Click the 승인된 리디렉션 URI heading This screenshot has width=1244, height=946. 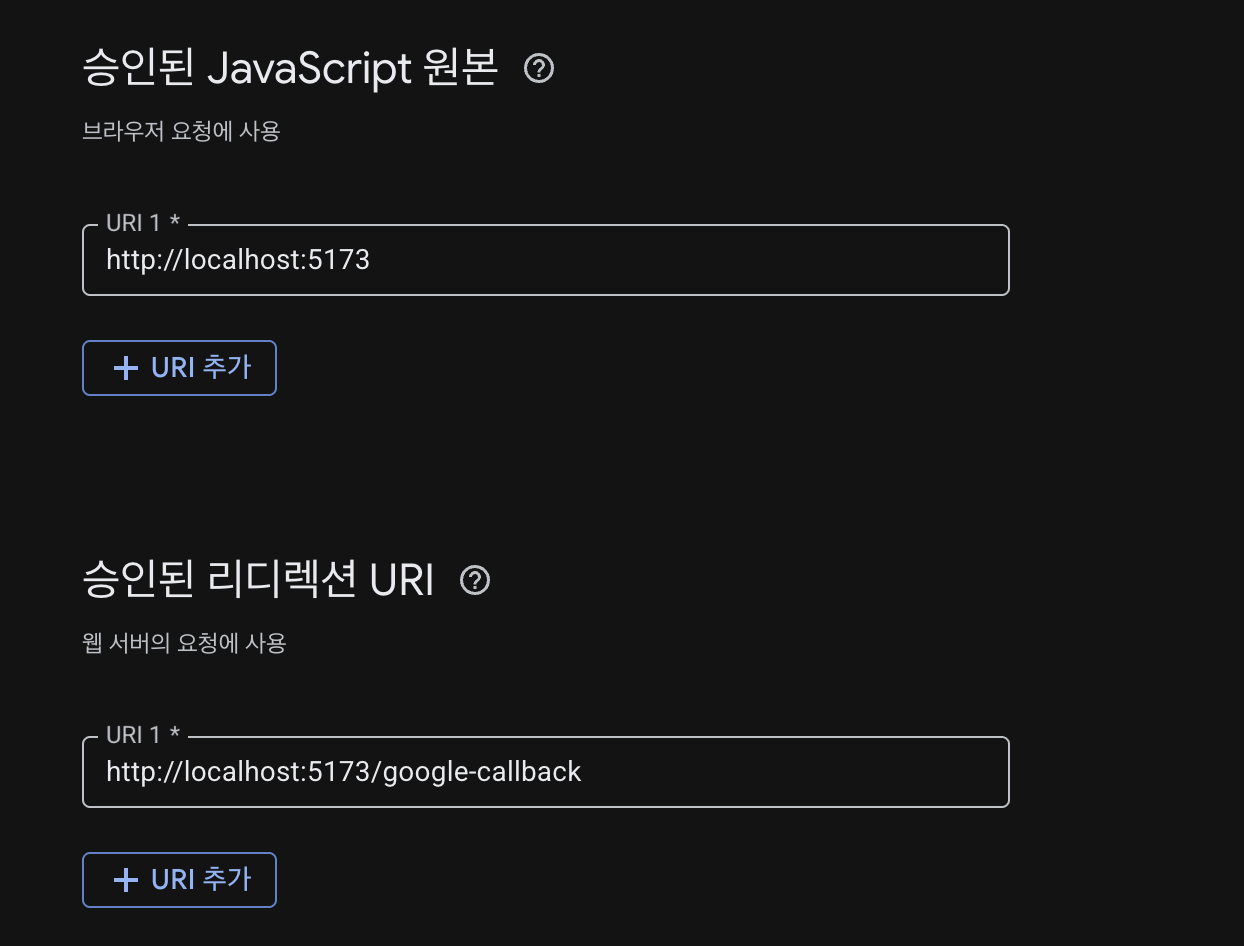tap(258, 581)
